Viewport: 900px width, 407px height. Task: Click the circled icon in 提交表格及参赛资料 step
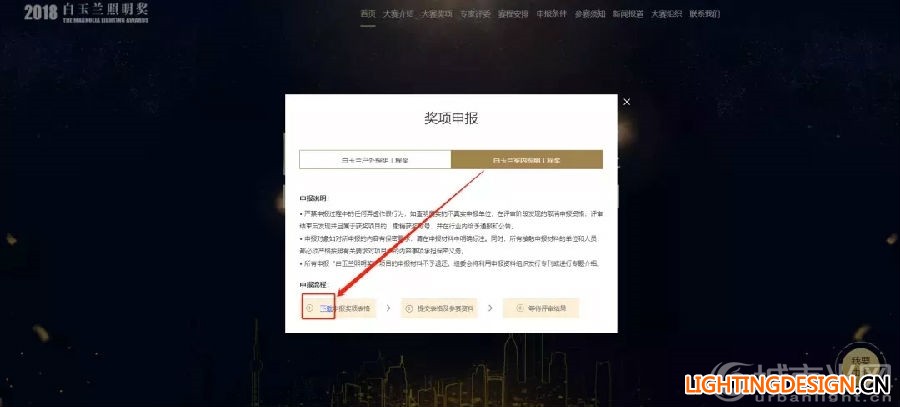tap(409, 308)
